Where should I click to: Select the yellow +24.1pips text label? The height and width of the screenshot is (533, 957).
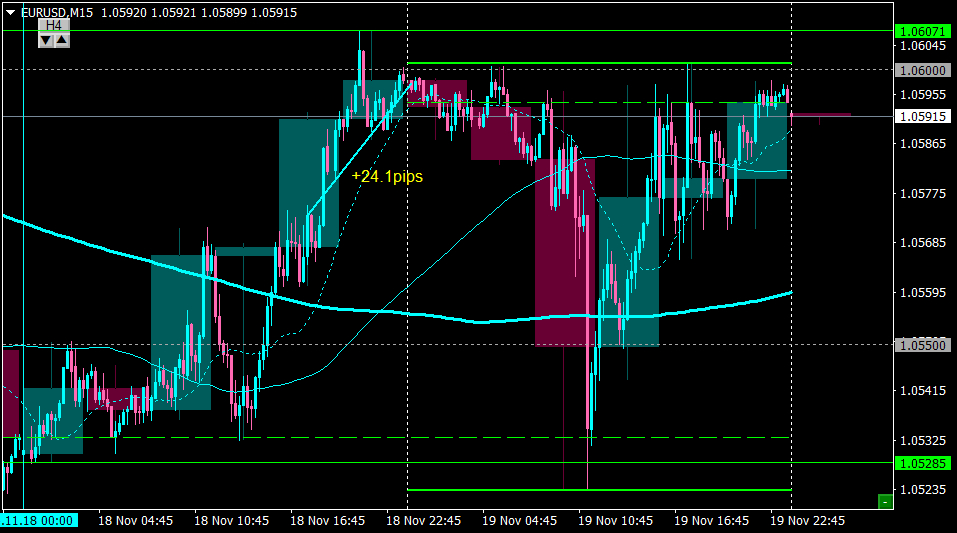(387, 176)
